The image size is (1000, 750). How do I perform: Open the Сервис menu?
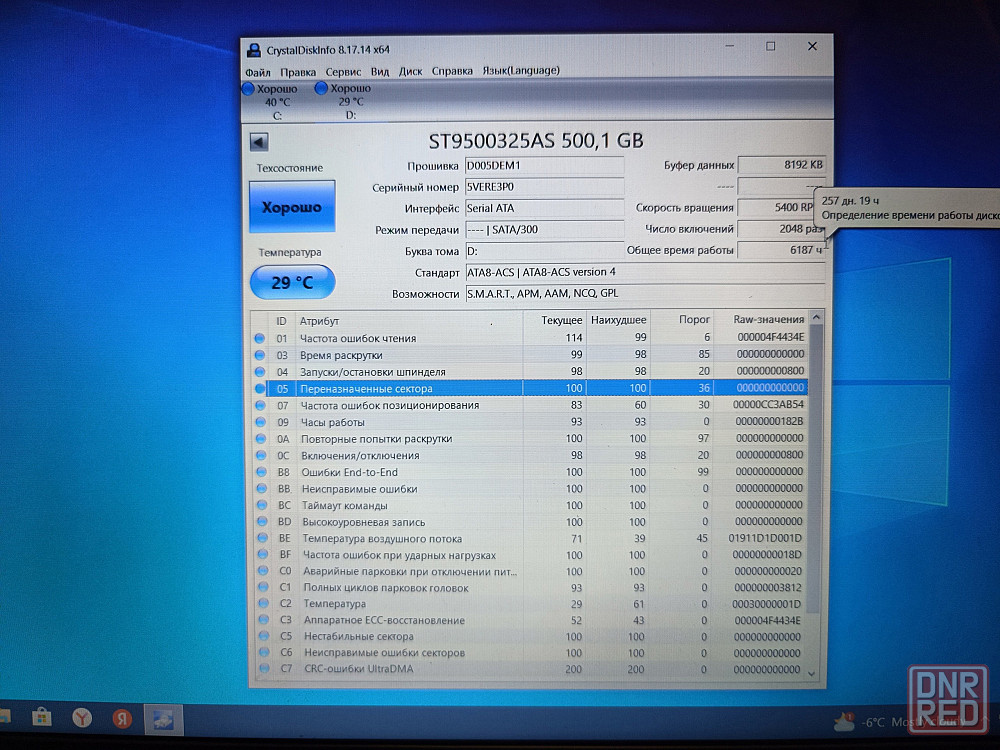[343, 71]
